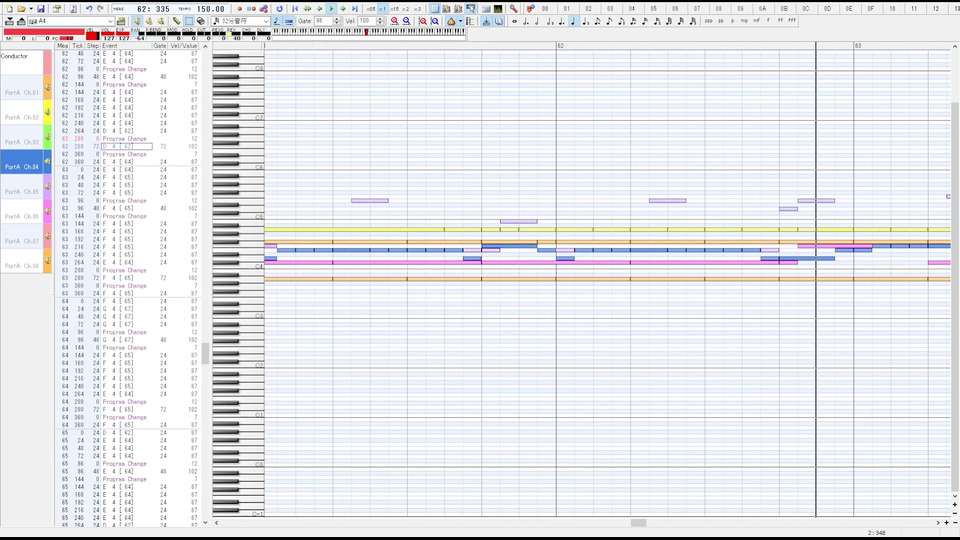
Task: Start playback with the Play button
Action: click(x=331, y=9)
